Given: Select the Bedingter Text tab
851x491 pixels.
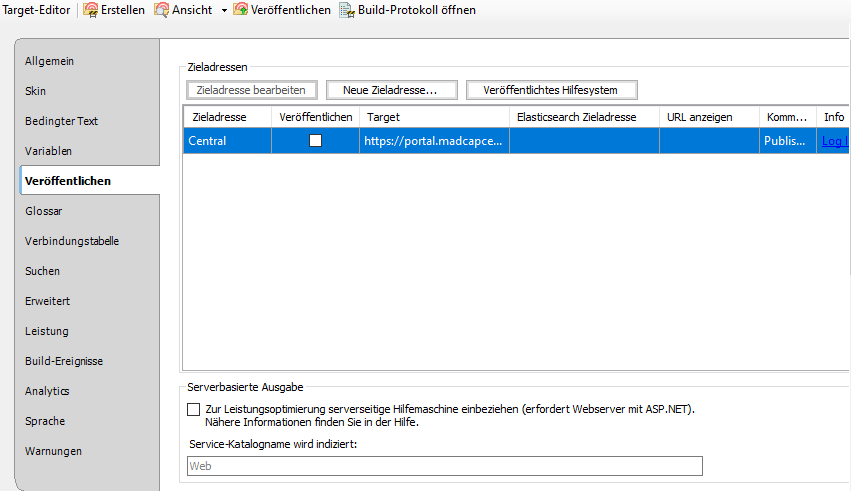Looking at the screenshot, I should [61, 121].
